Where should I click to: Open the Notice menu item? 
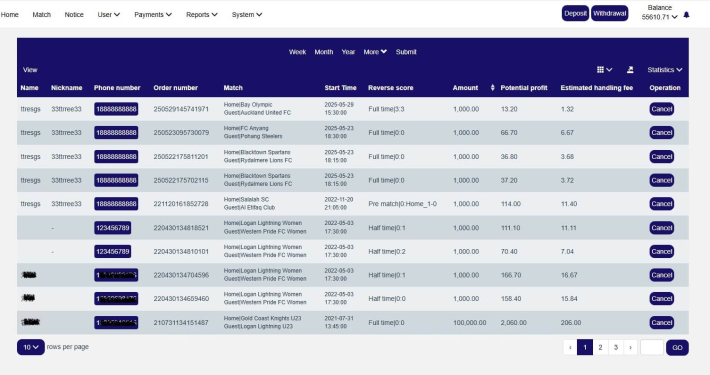[x=74, y=14]
